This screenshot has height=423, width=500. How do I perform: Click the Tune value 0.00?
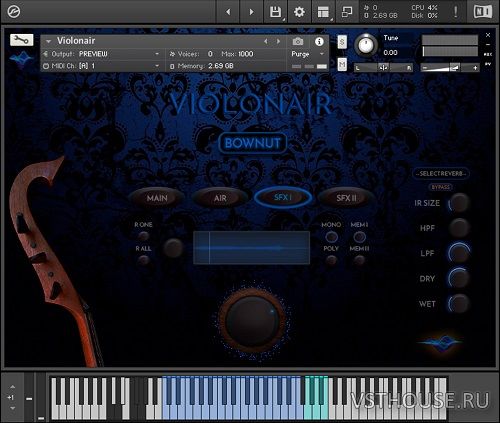390,53
